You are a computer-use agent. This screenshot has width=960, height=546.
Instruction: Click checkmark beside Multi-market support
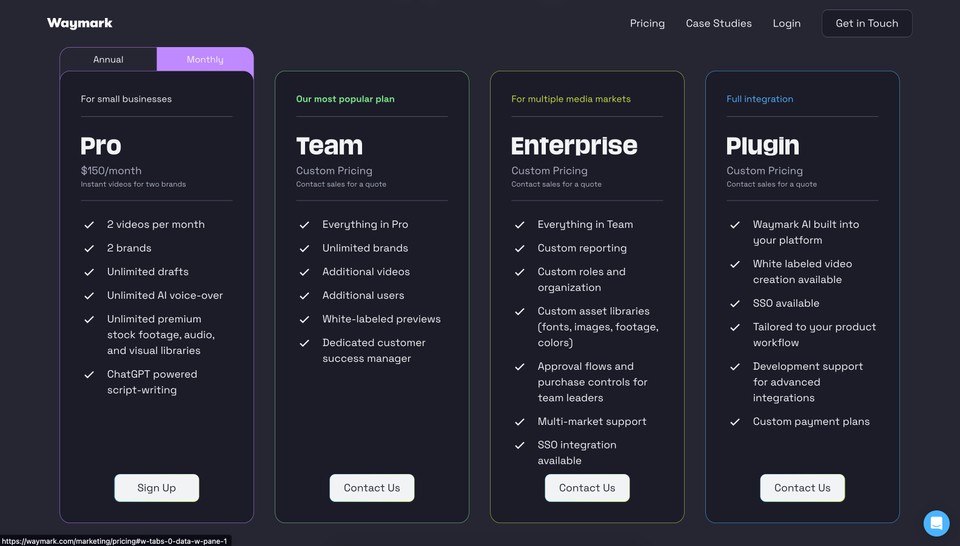(x=520, y=422)
